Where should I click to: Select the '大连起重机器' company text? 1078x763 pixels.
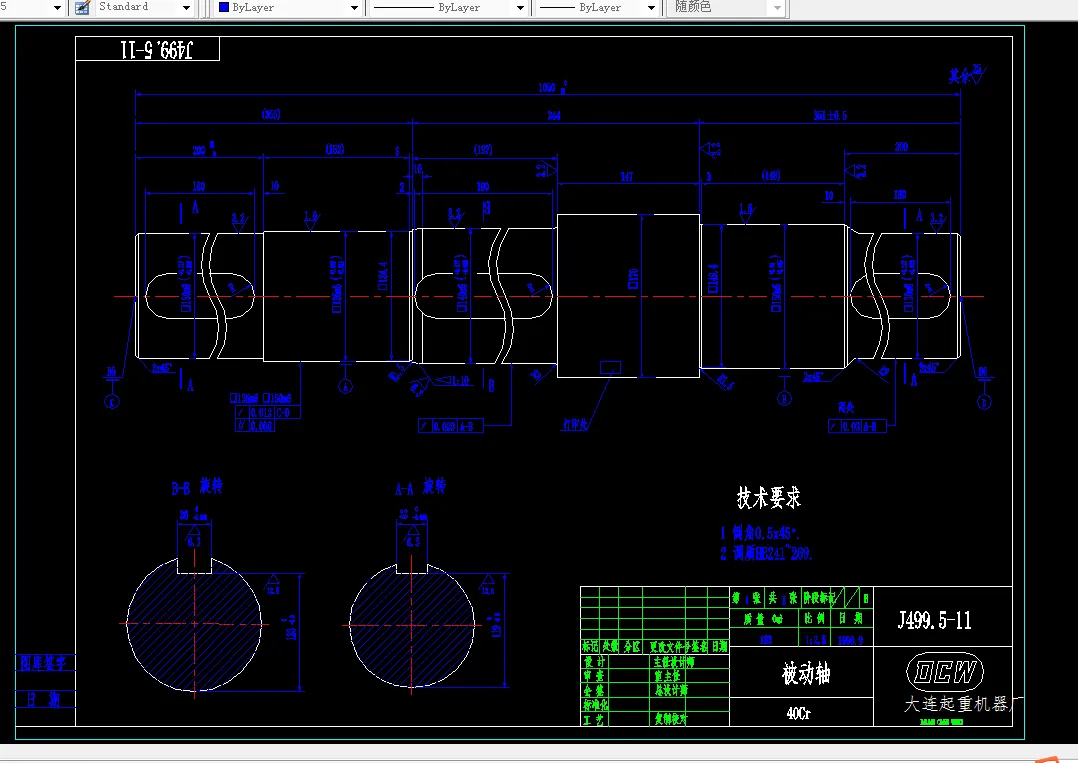coord(956,704)
